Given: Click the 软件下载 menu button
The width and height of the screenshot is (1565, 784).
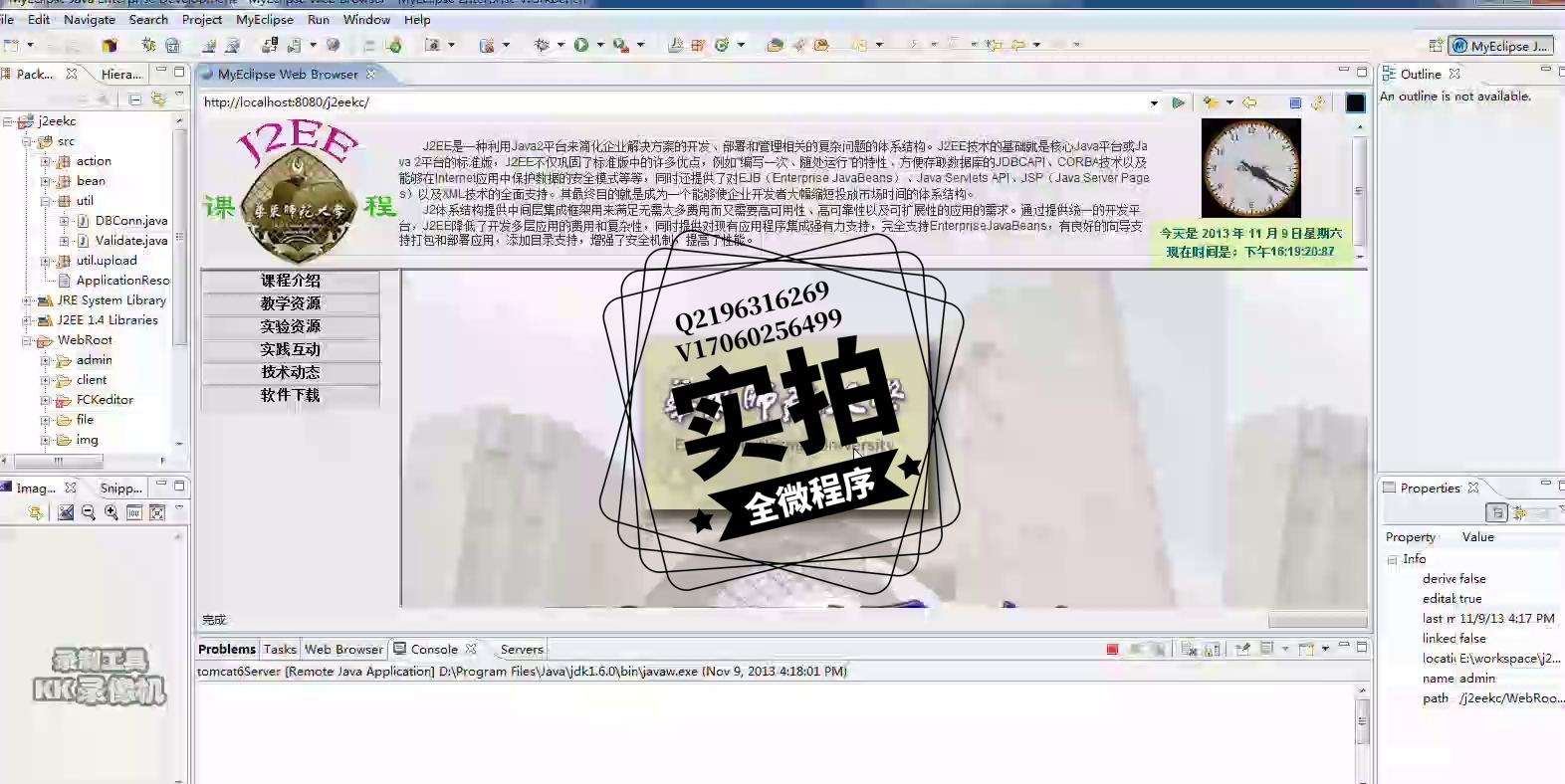Looking at the screenshot, I should (291, 395).
